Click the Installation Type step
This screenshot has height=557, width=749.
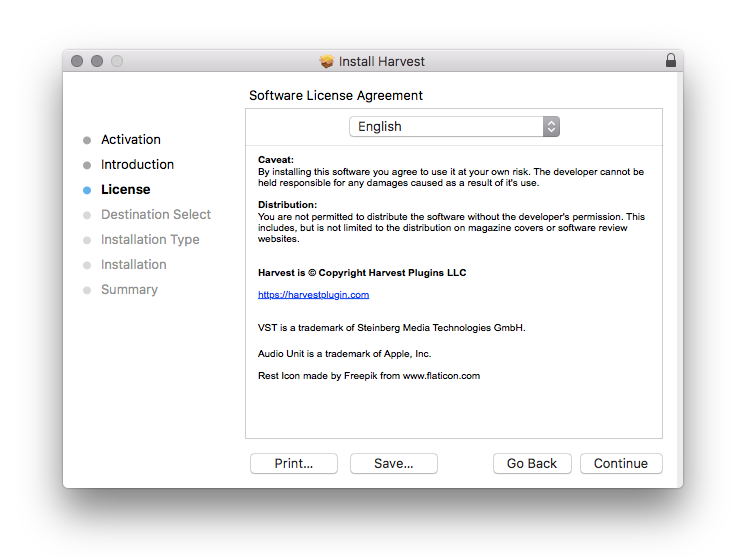tap(150, 239)
